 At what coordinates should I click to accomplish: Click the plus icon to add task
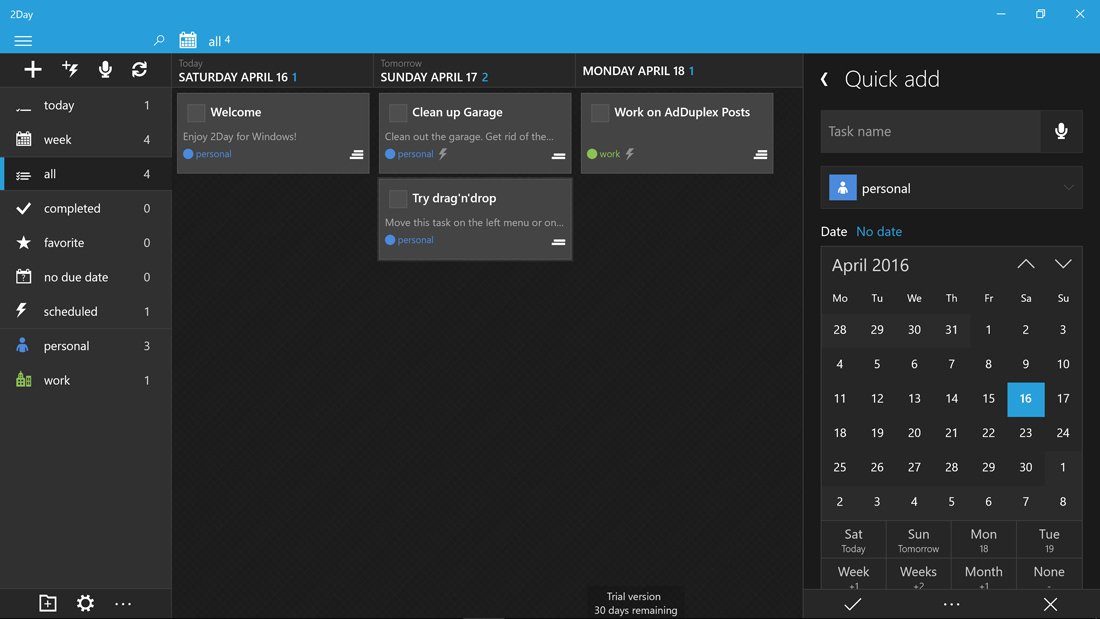[x=33, y=69]
